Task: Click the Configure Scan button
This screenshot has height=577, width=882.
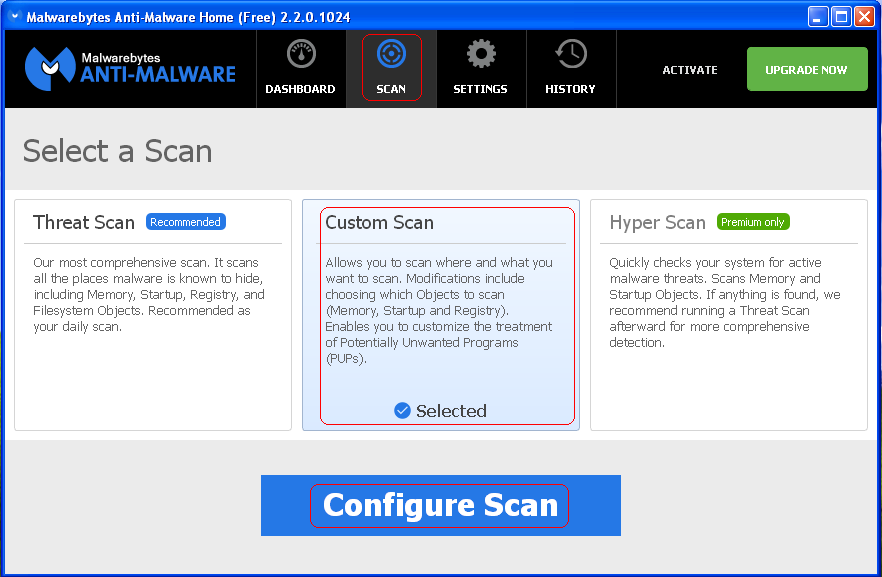Action: coord(441,505)
